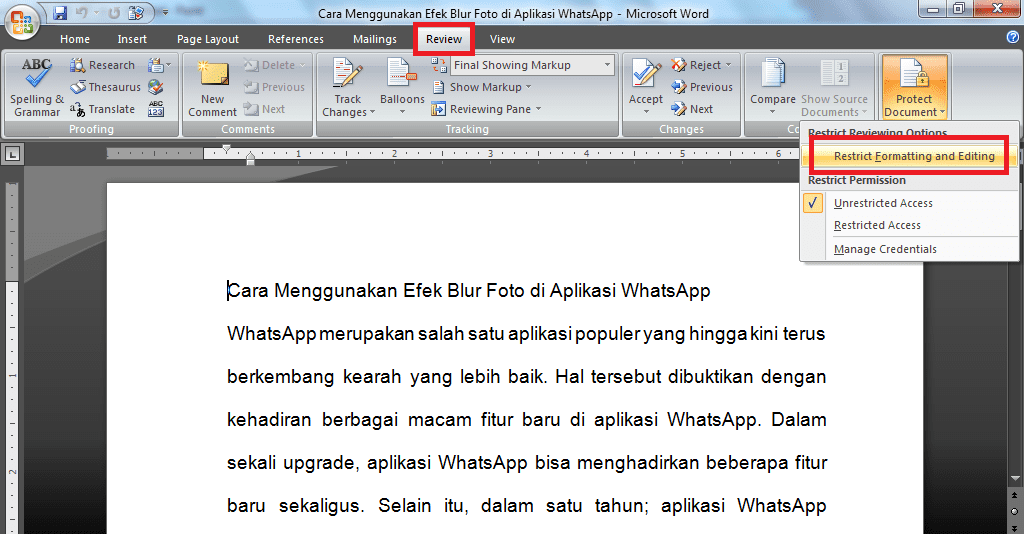Click the Office button logo
Viewport: 1024px width, 534px height.
pyautogui.click(x=22, y=22)
